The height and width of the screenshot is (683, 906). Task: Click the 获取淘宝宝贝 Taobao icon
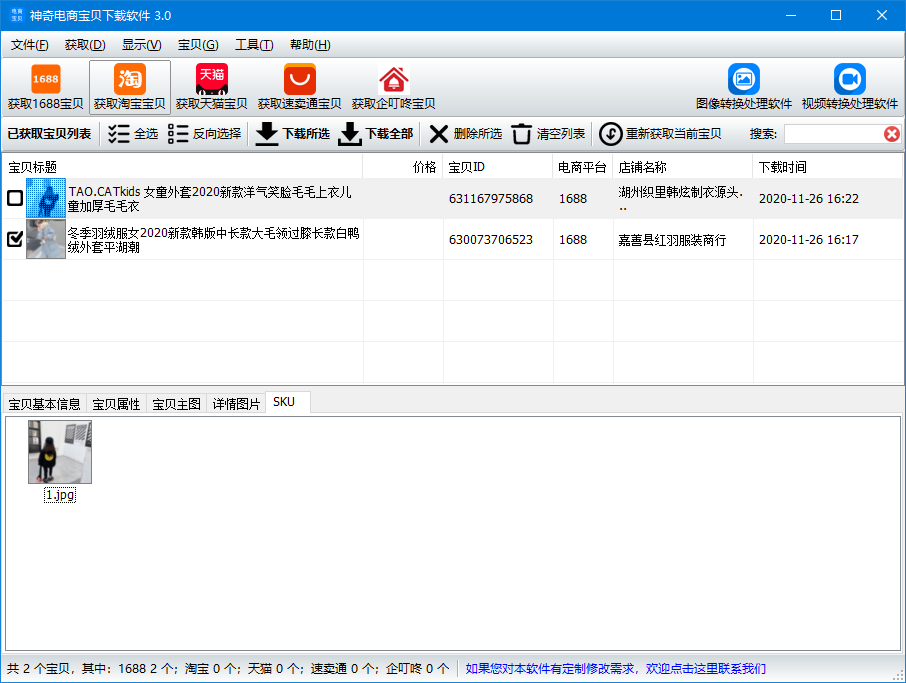(130, 79)
